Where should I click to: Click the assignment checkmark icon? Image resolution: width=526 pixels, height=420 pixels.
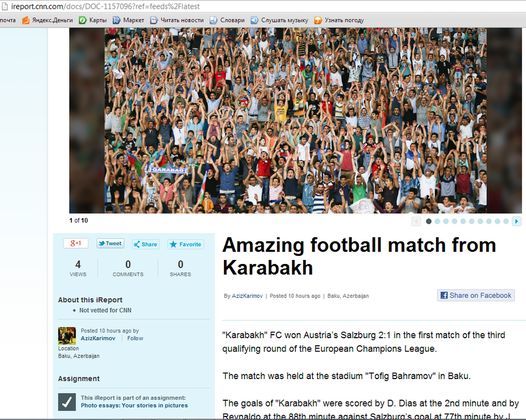[x=67, y=402]
